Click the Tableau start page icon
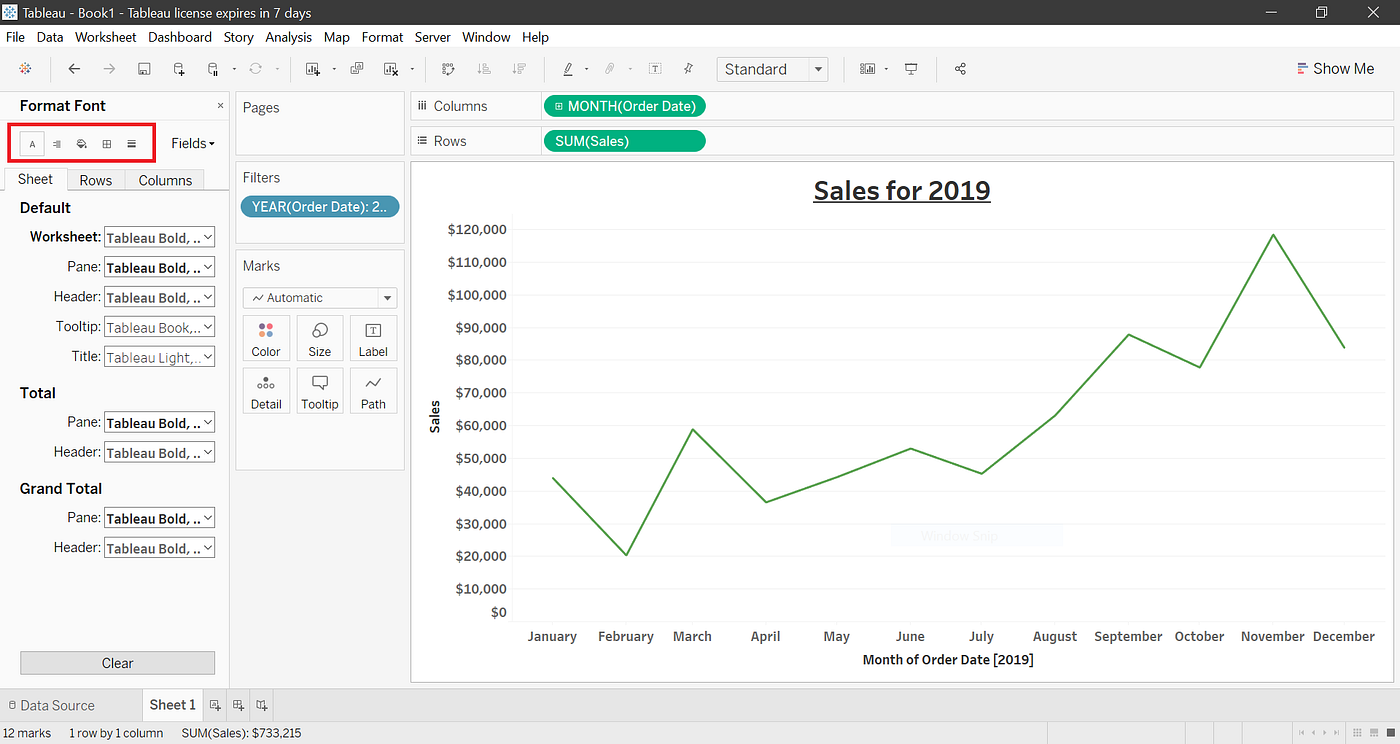Viewport: 1400px width, 744px height. coord(25,69)
